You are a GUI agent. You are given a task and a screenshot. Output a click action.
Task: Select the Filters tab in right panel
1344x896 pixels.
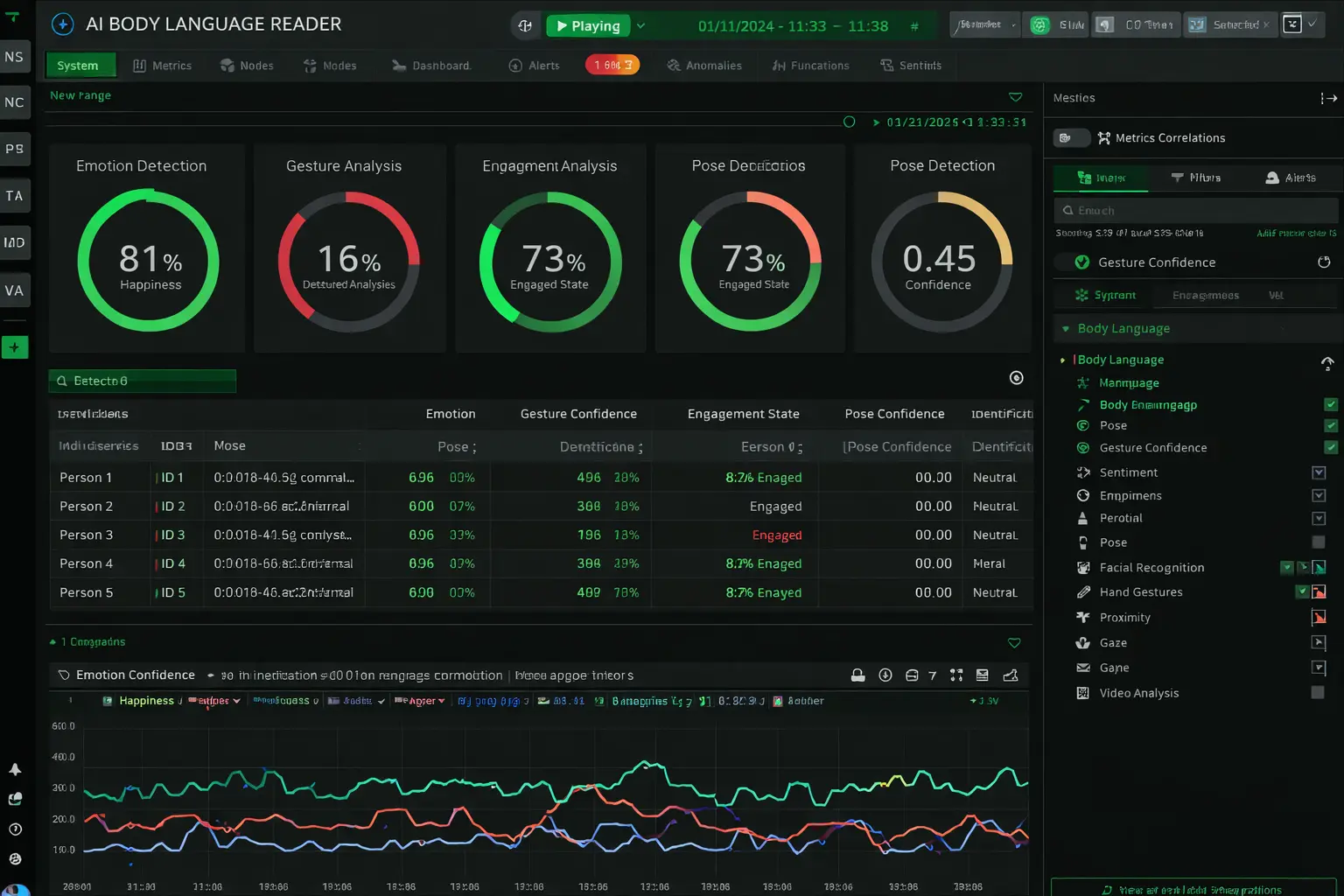[x=1196, y=178]
